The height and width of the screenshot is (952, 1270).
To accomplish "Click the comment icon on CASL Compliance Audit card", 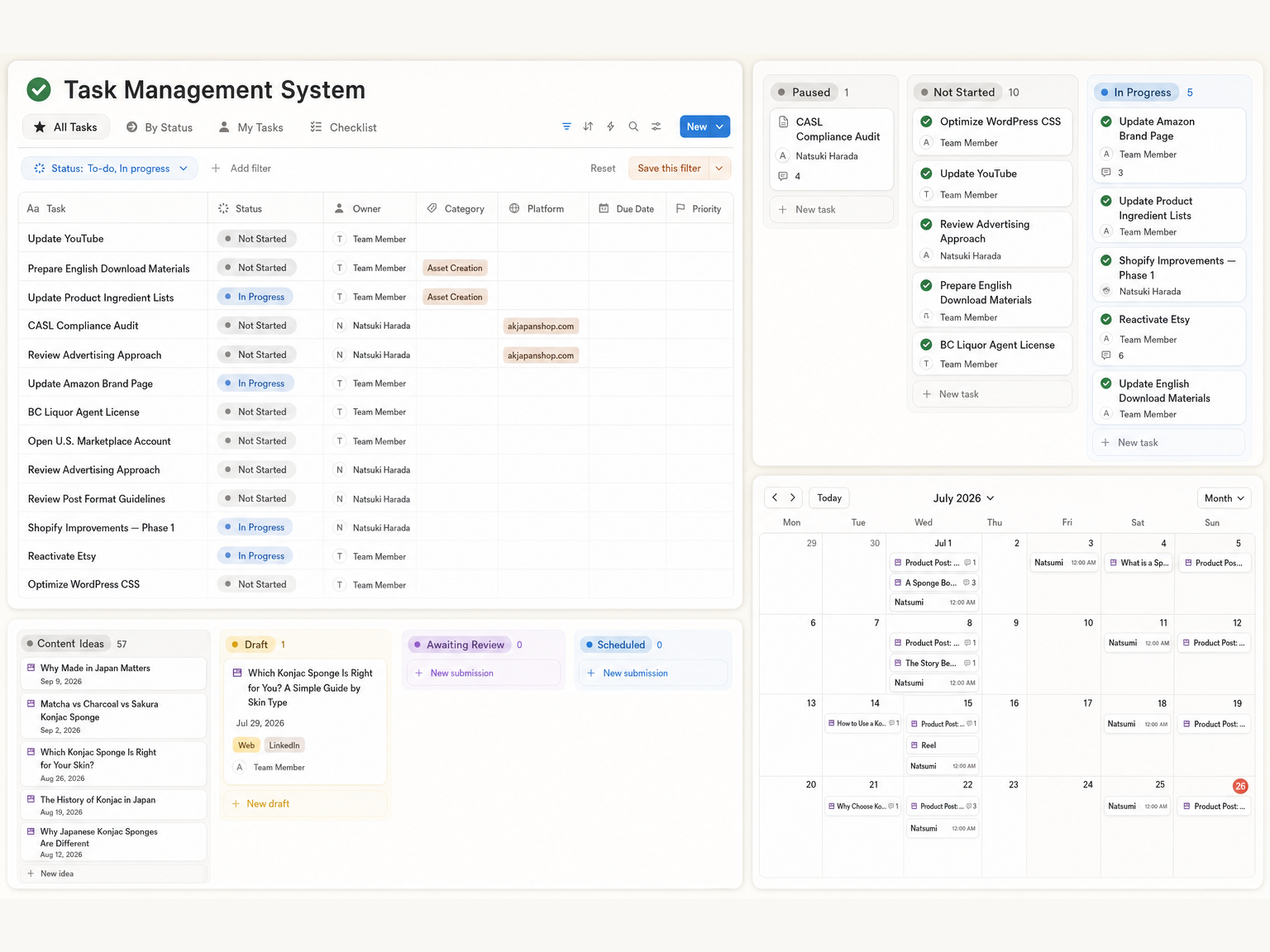I will coord(783,176).
